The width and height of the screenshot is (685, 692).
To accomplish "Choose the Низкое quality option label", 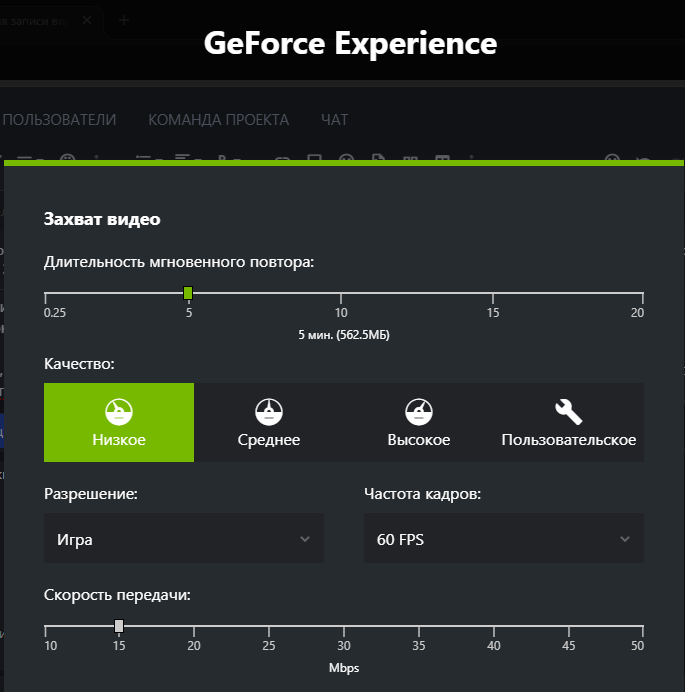I will 119,440.
